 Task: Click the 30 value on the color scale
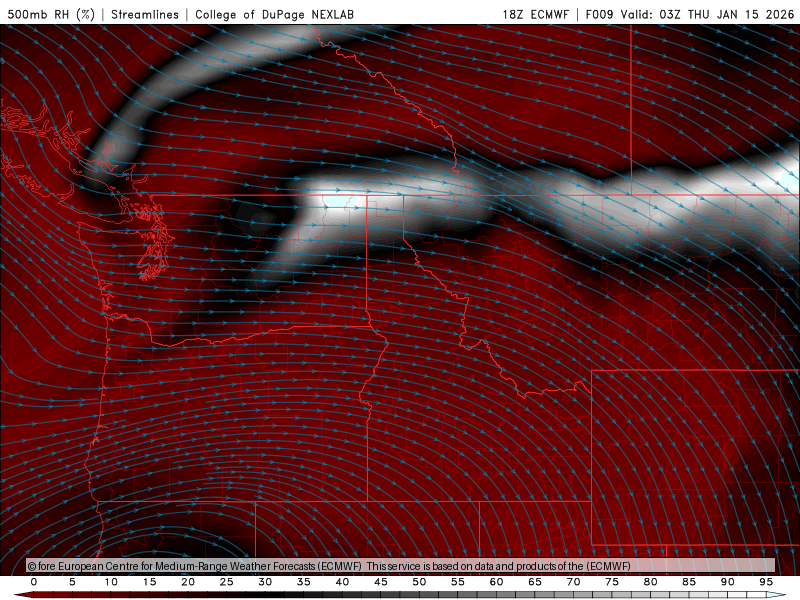pyautogui.click(x=265, y=582)
